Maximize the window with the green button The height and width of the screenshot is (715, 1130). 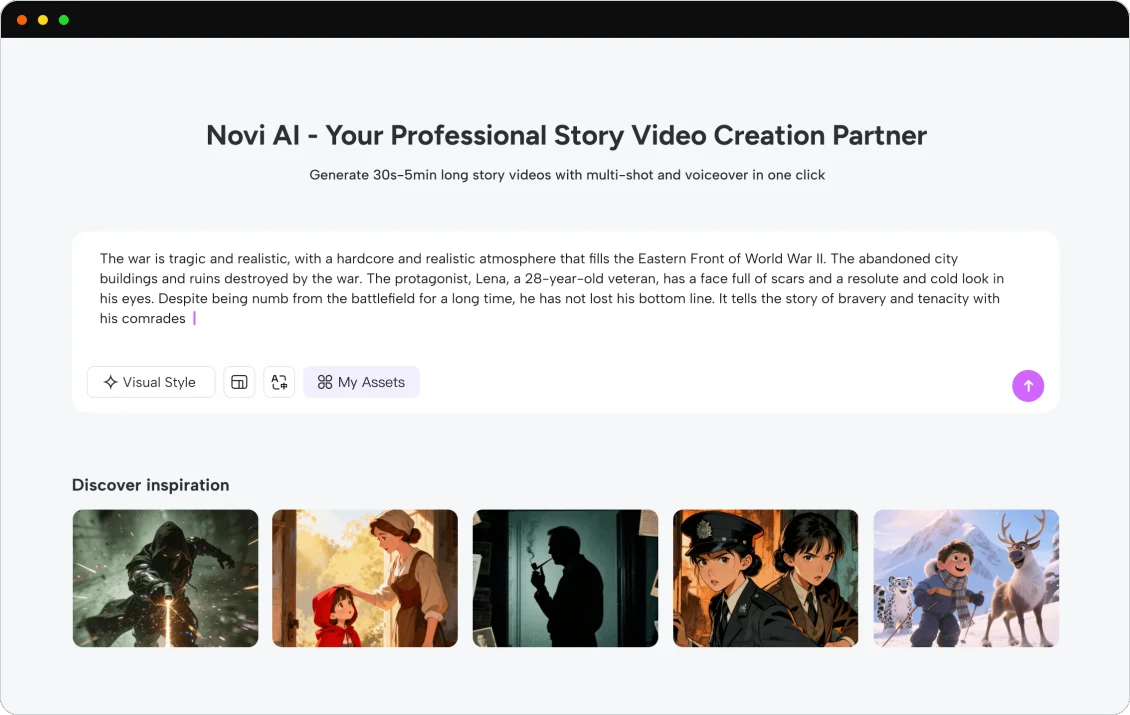tap(64, 19)
